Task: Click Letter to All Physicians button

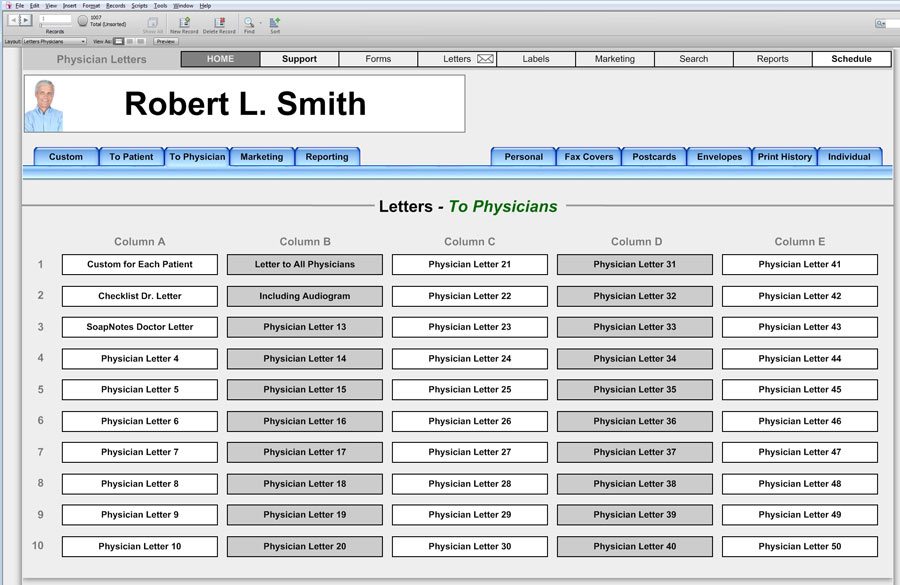Action: tap(305, 265)
